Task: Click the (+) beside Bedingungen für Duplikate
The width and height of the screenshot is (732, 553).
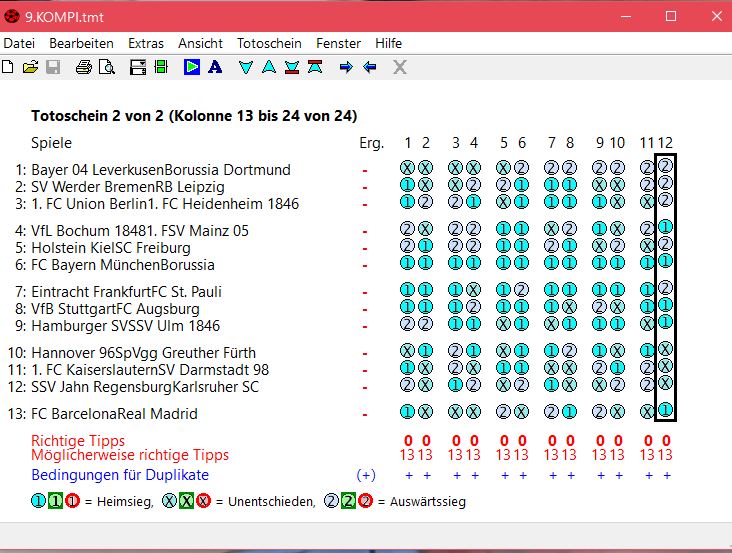Action: click(366, 475)
